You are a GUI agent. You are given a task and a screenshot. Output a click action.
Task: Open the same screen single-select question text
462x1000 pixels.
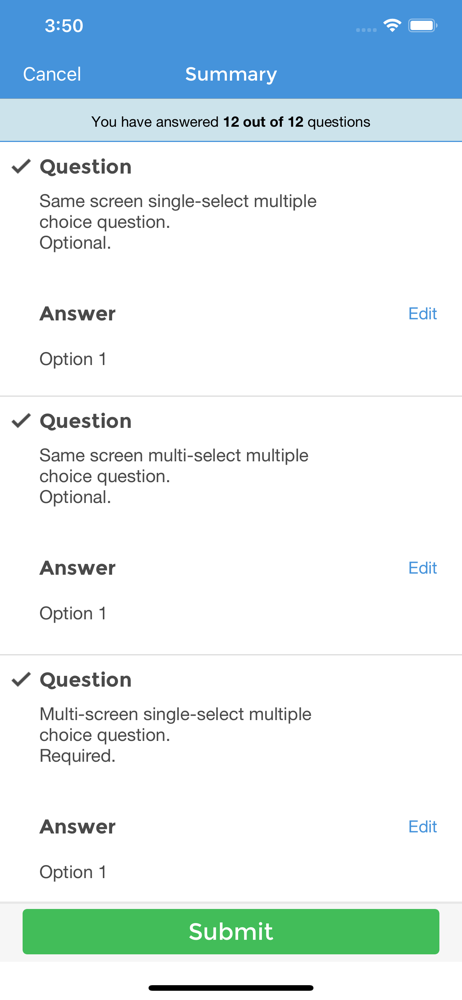pyautogui.click(x=178, y=222)
